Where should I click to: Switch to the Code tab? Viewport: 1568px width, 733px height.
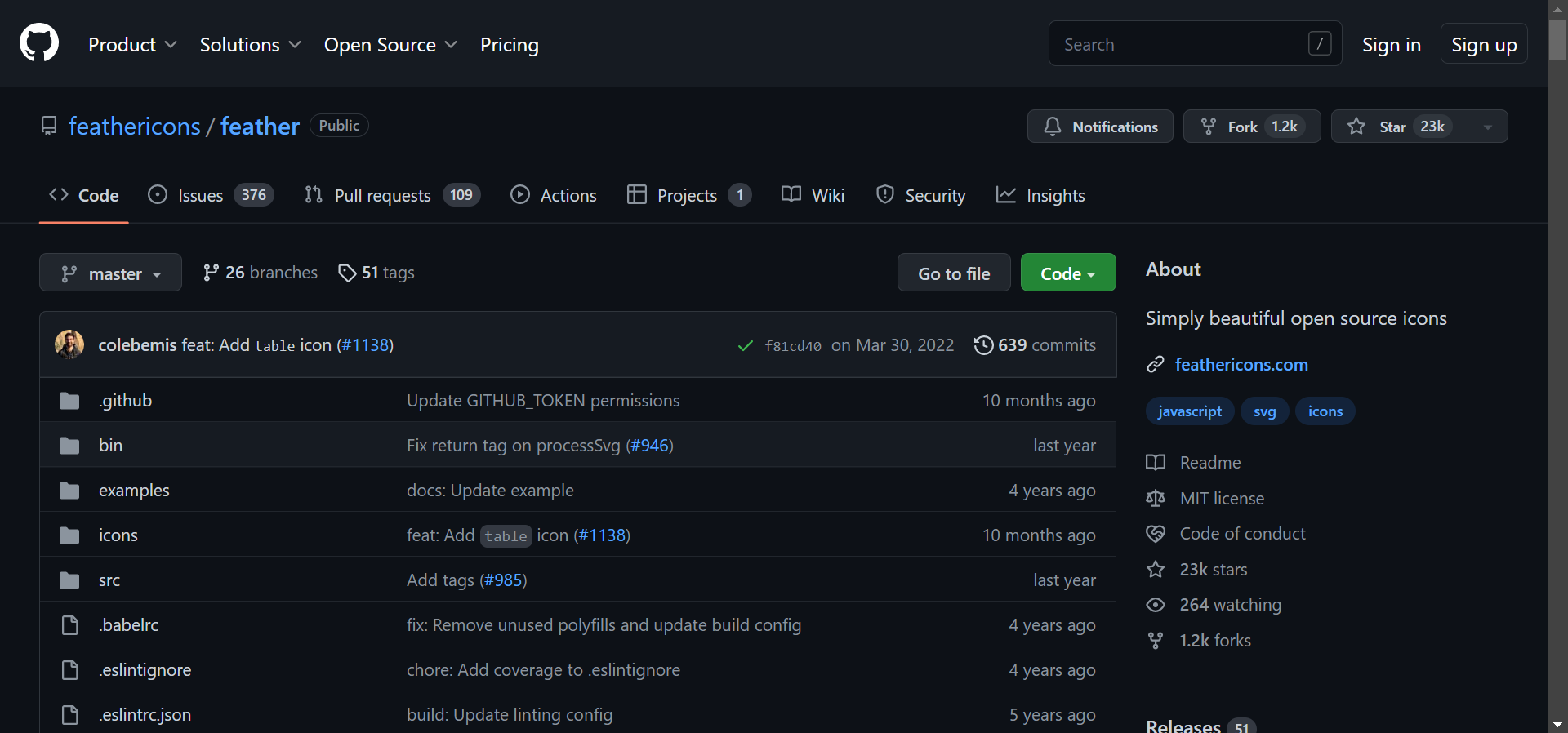tap(84, 196)
